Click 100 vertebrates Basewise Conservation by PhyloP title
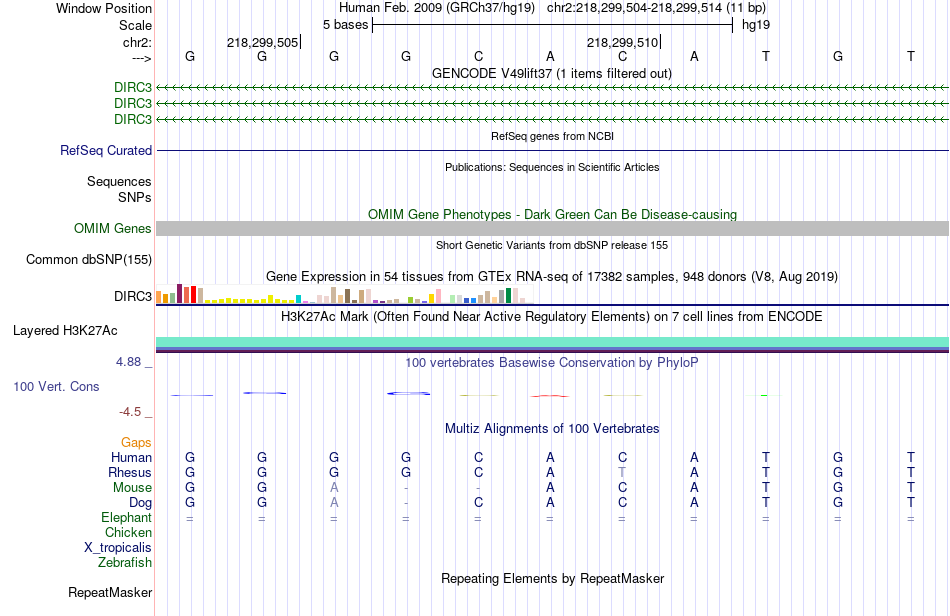This screenshot has width=950, height=616. click(x=552, y=362)
